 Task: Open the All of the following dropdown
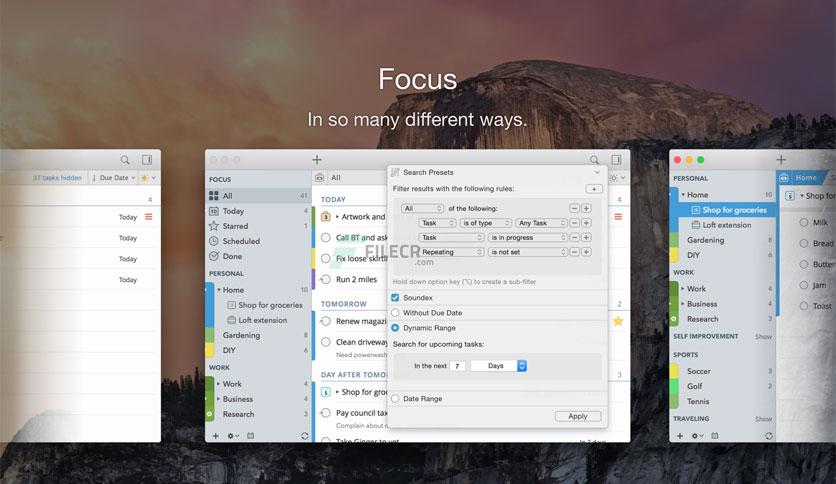(423, 208)
